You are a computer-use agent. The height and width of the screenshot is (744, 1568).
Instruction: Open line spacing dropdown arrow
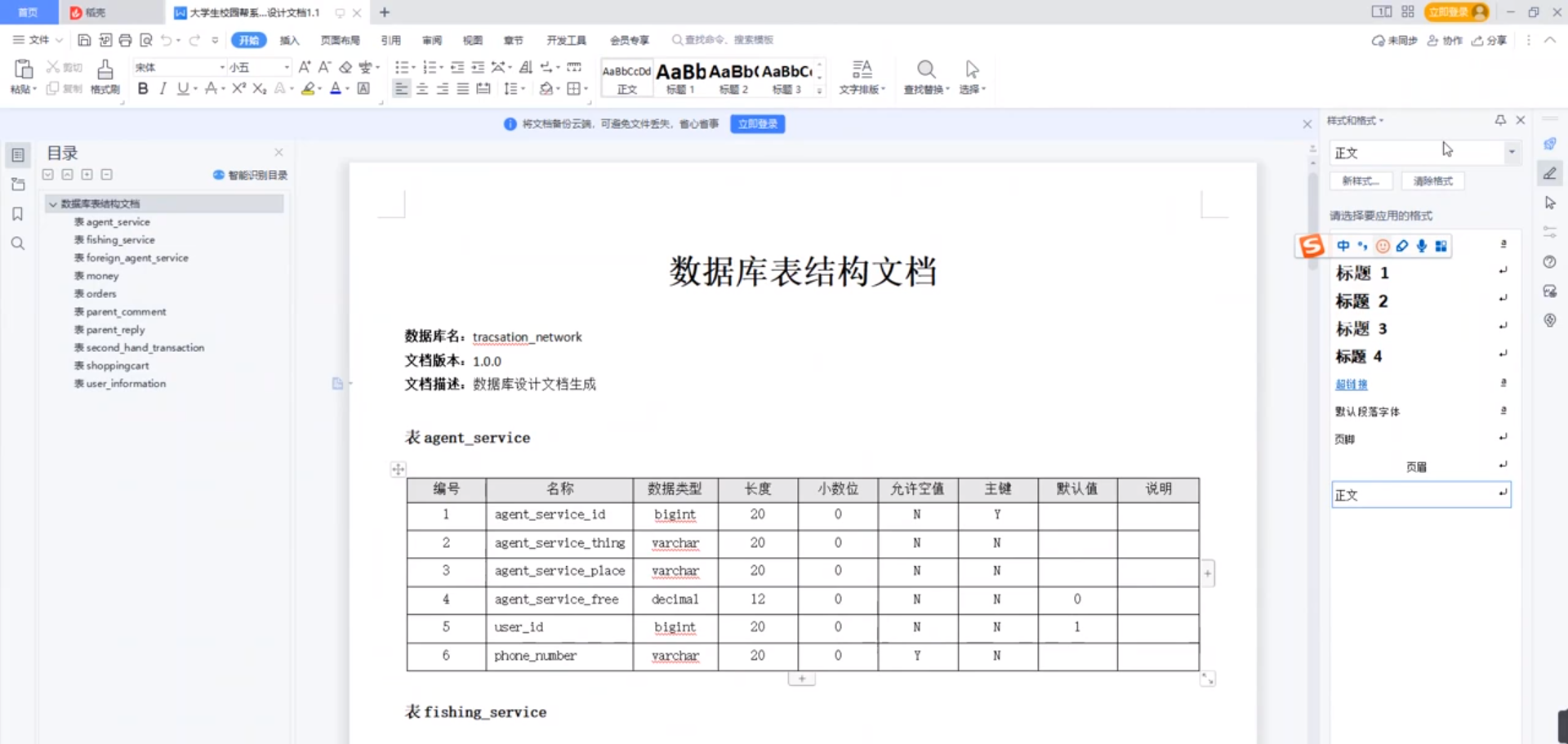click(x=523, y=88)
